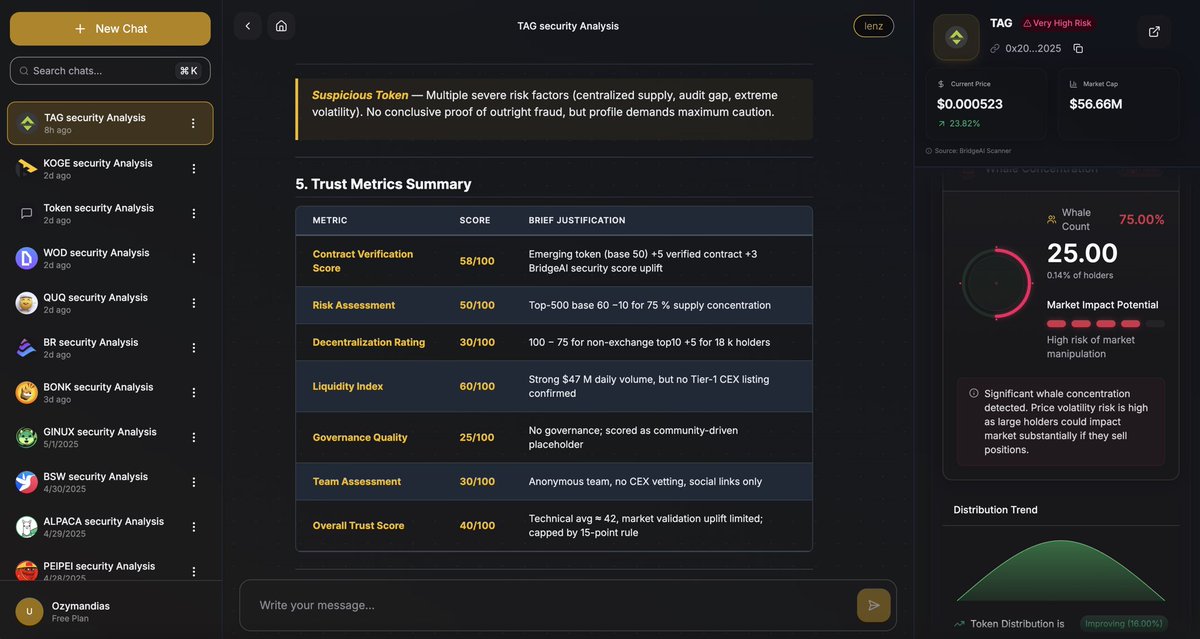Viewport: 1200px width, 639px height.
Task: Click the Token chat bubble icon
Action: [27, 213]
